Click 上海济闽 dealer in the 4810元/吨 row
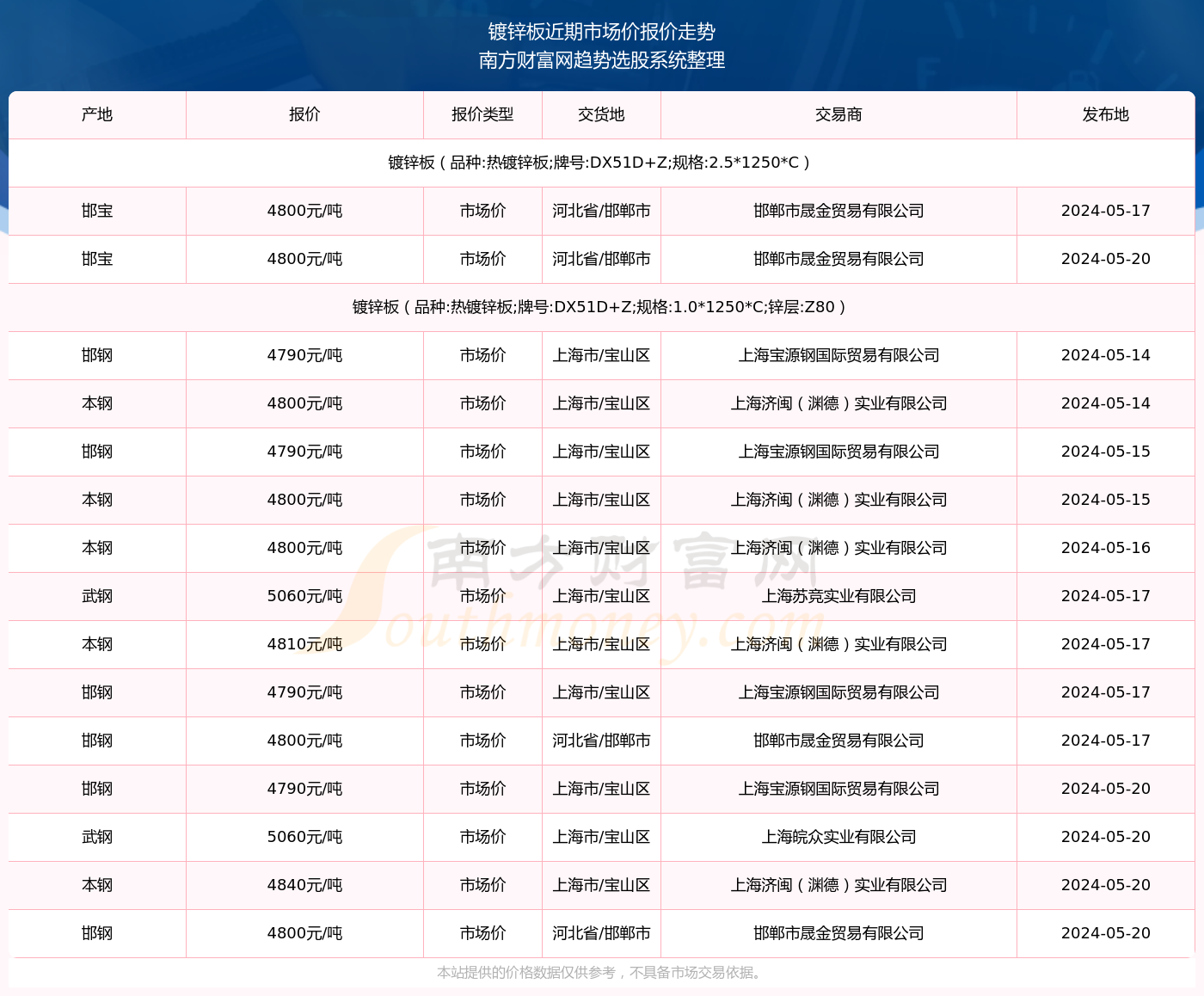1204x996 pixels. (x=838, y=644)
